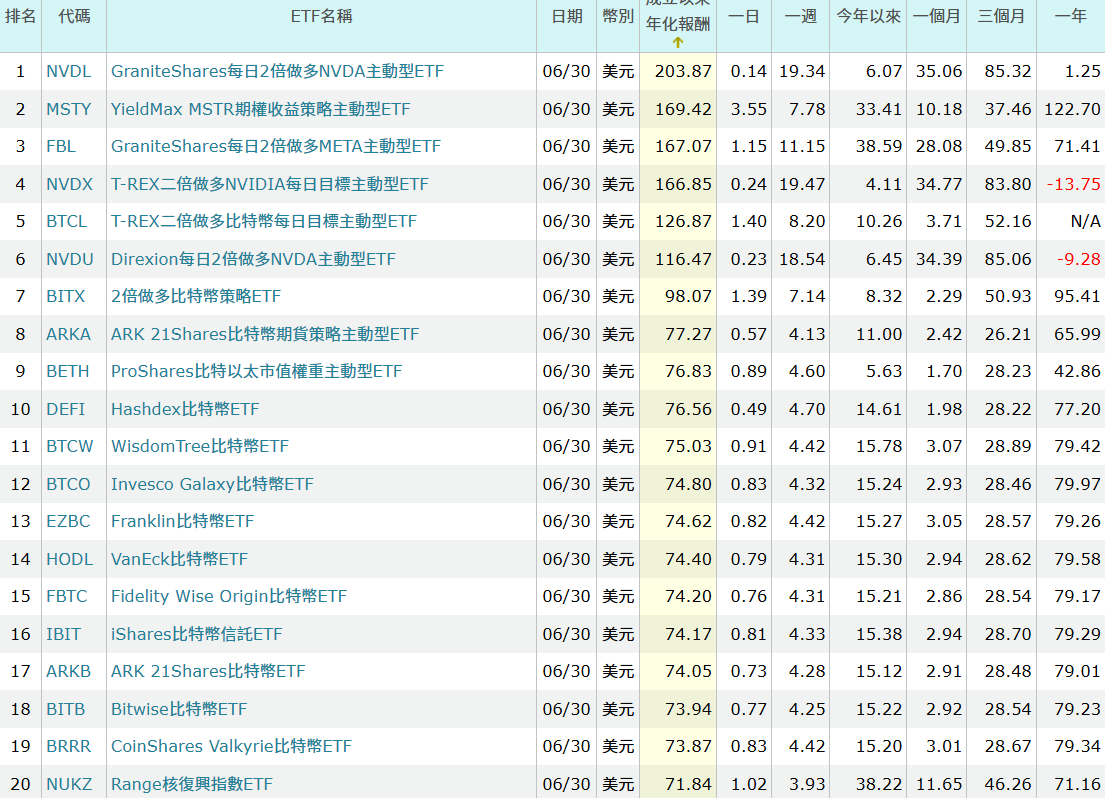Open the NUKZ ticker link
The width and height of the screenshot is (1108, 798).
tap(69, 784)
